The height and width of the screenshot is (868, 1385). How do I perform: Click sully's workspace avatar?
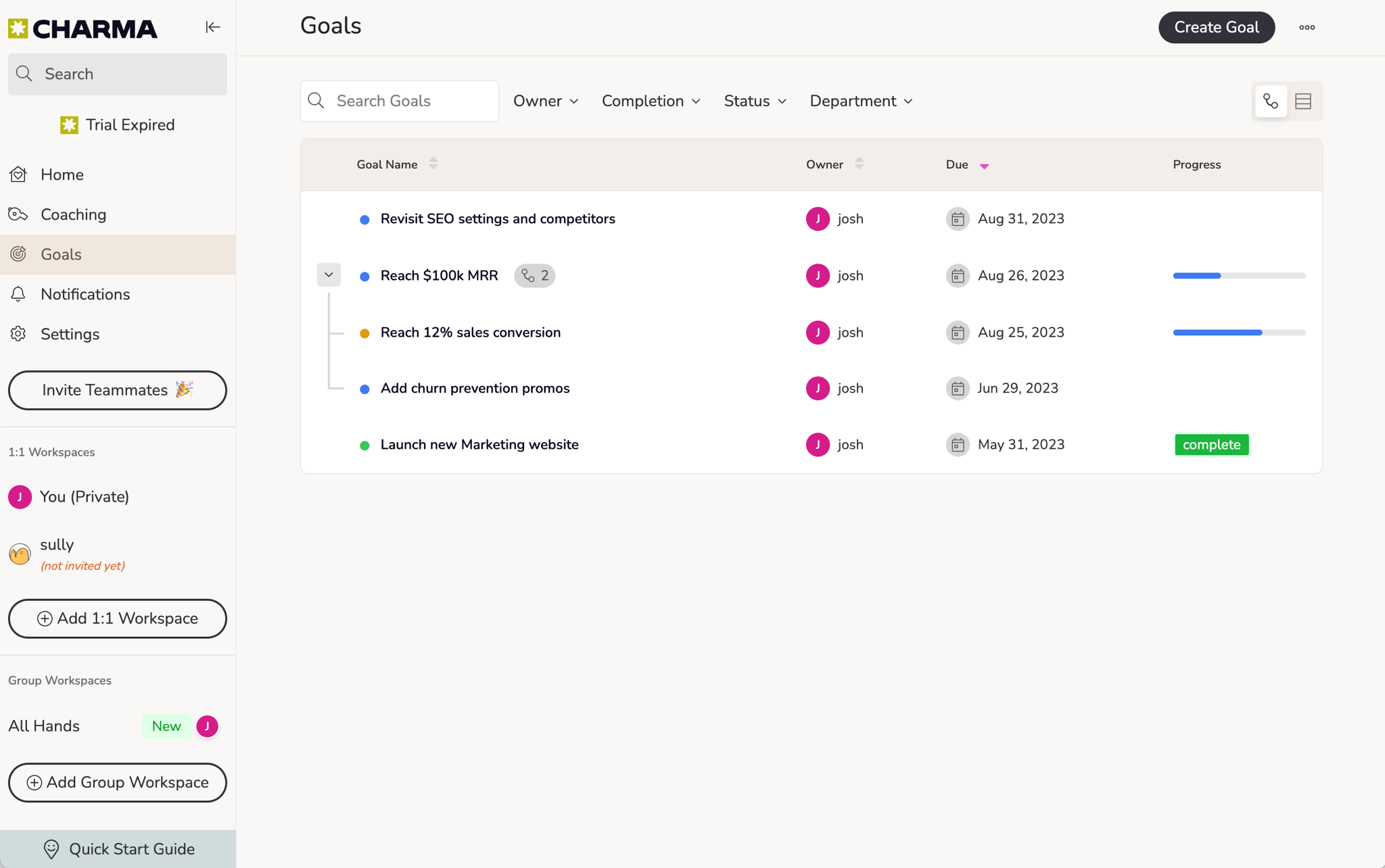coord(20,554)
